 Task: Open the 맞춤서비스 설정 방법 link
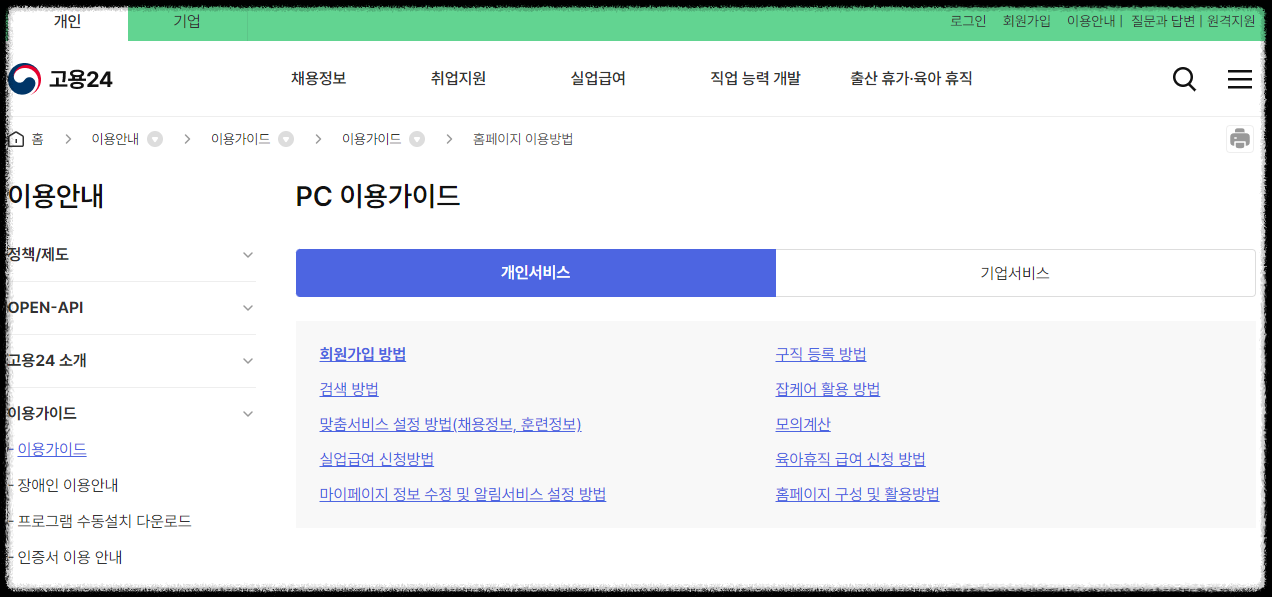(x=450, y=425)
